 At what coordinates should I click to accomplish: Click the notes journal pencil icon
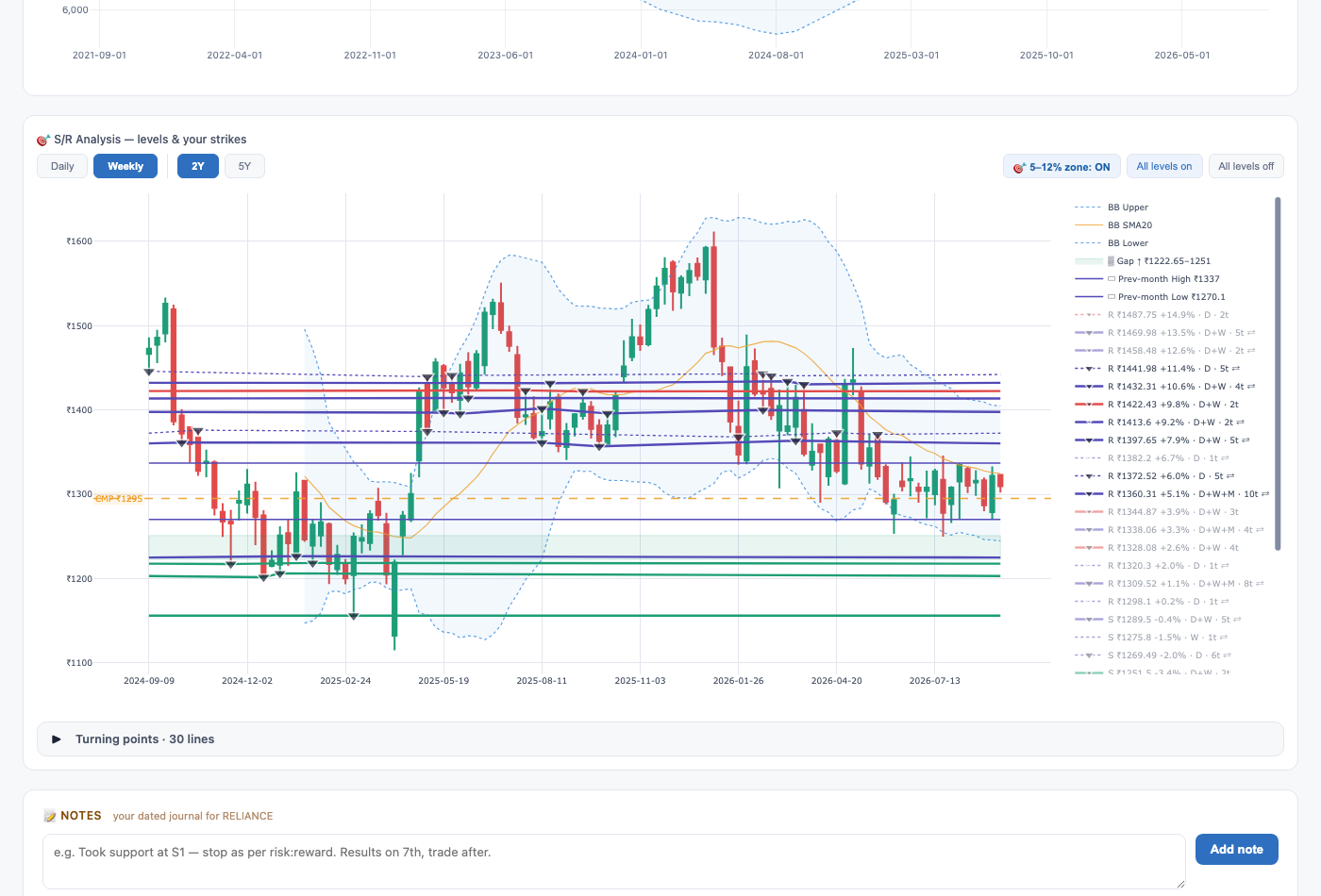[50, 816]
